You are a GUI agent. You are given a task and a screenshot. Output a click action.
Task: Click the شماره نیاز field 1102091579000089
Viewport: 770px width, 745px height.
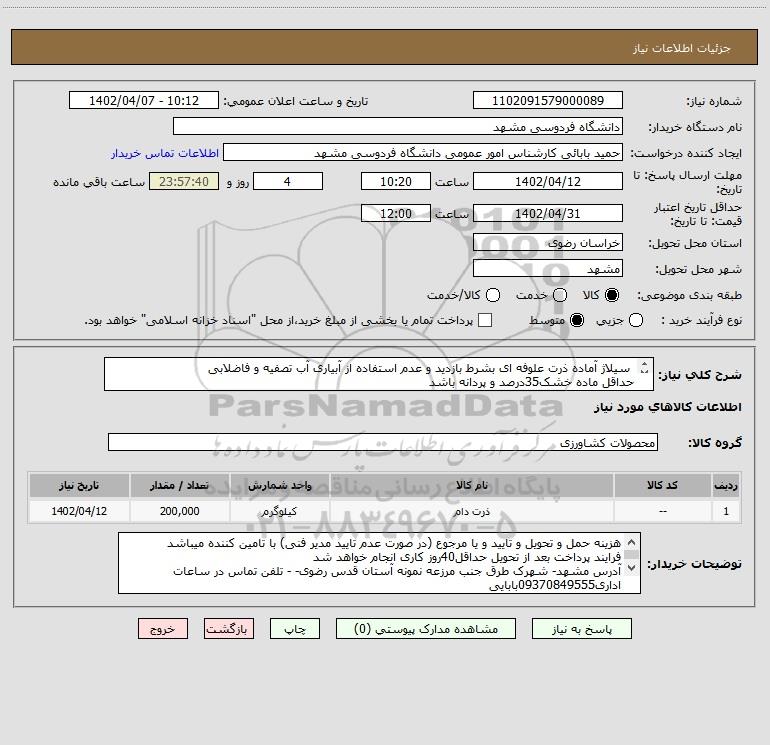(548, 101)
